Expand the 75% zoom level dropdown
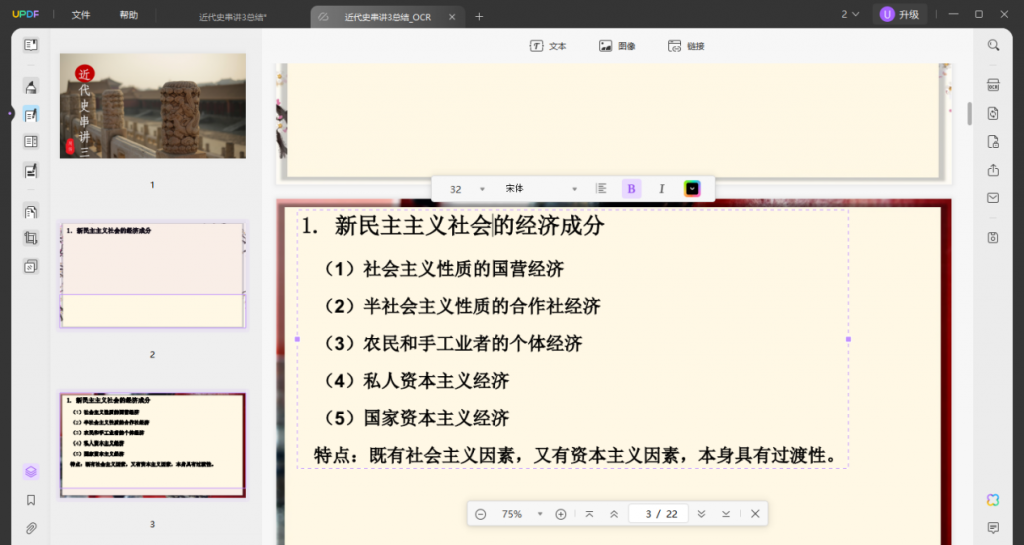The image size is (1024, 545). (540, 514)
